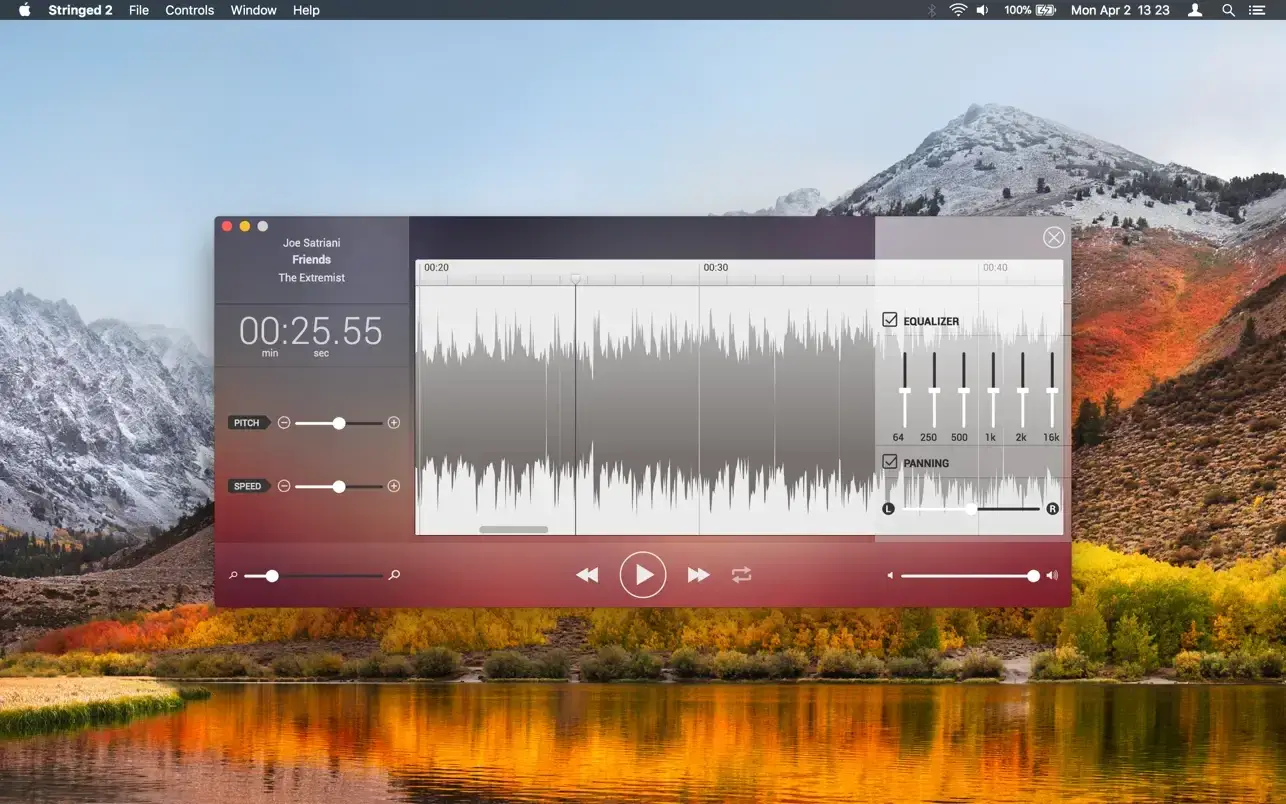Click the max volume speaker icon

[1052, 576]
